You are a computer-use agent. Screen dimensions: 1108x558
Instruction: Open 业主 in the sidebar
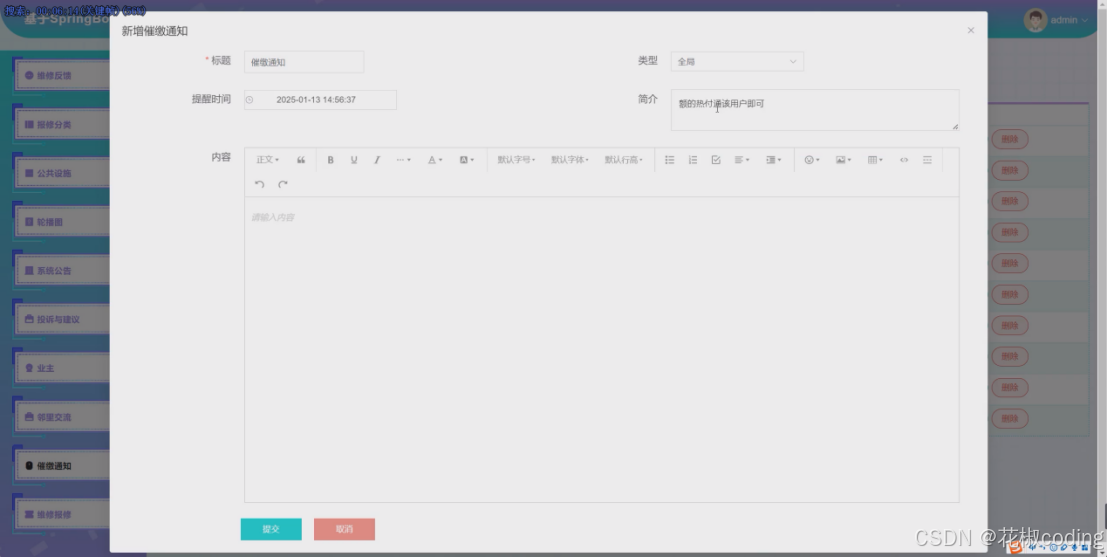click(62, 368)
